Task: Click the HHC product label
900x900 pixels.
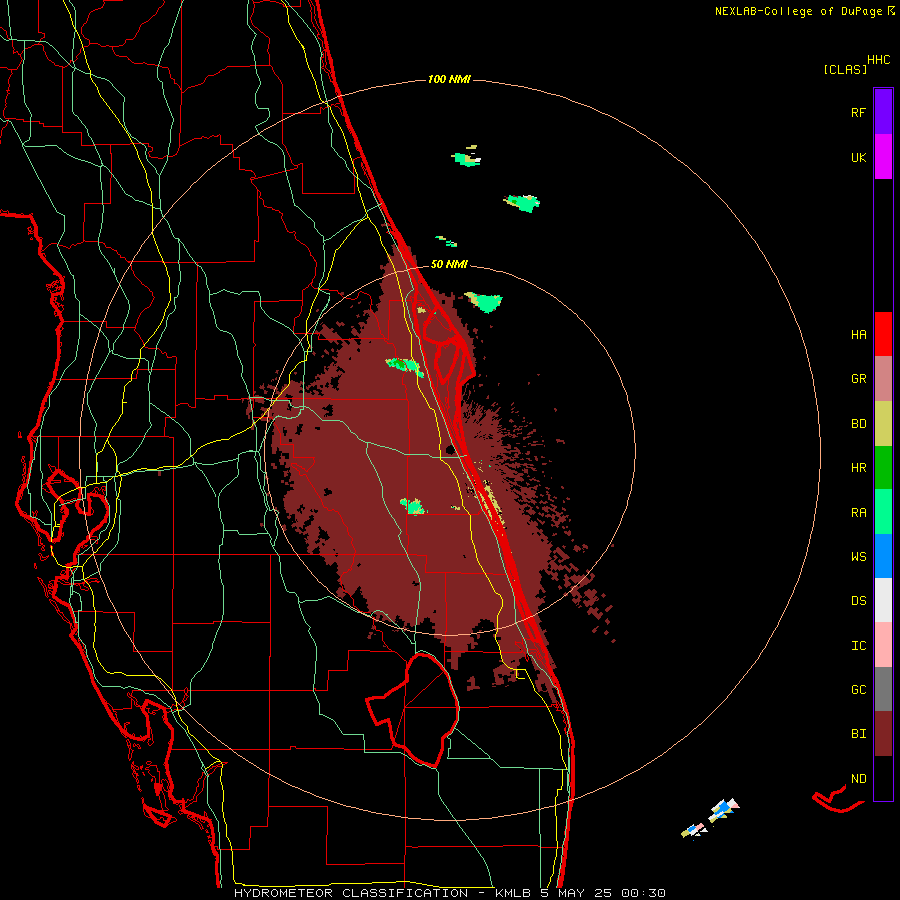Action: (x=879, y=60)
